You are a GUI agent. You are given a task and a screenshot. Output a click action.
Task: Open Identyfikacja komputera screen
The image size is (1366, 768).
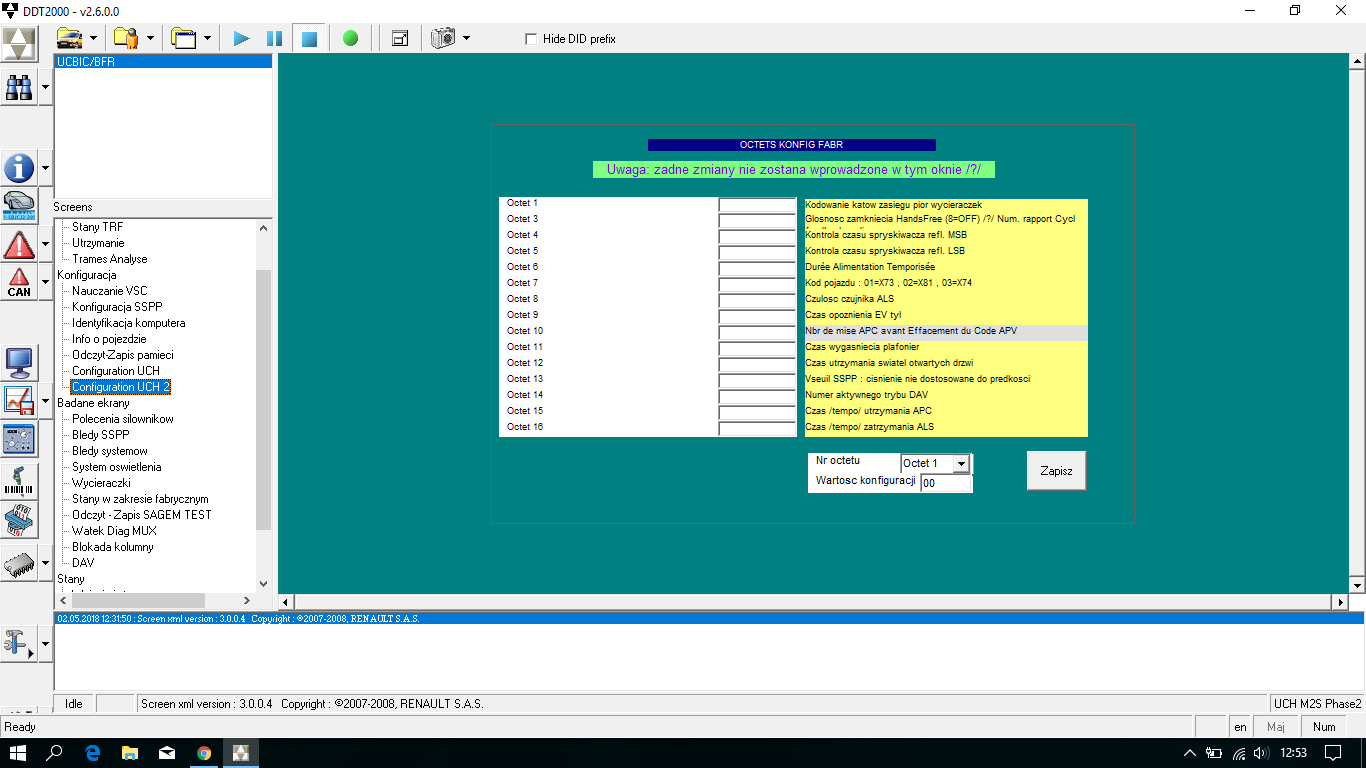(128, 323)
